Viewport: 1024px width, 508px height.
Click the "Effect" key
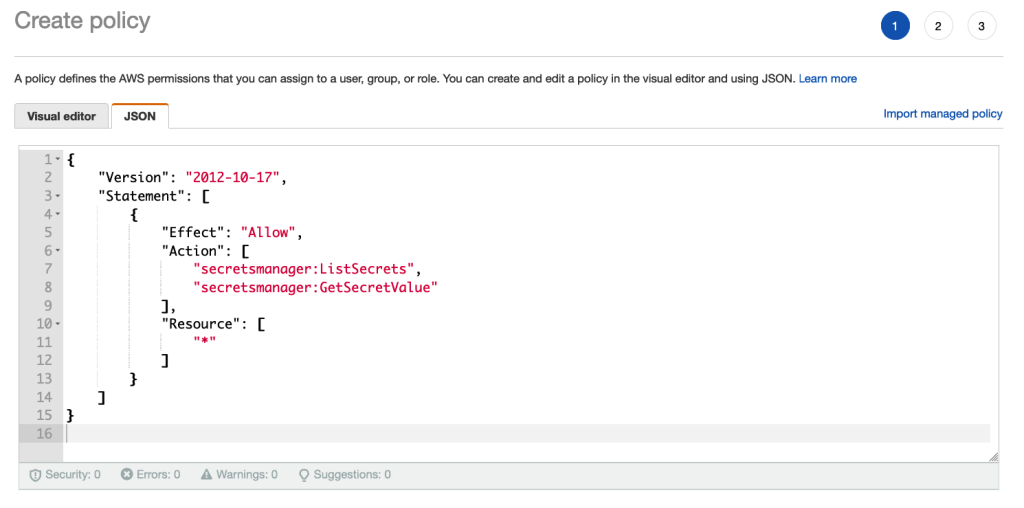[x=194, y=232]
